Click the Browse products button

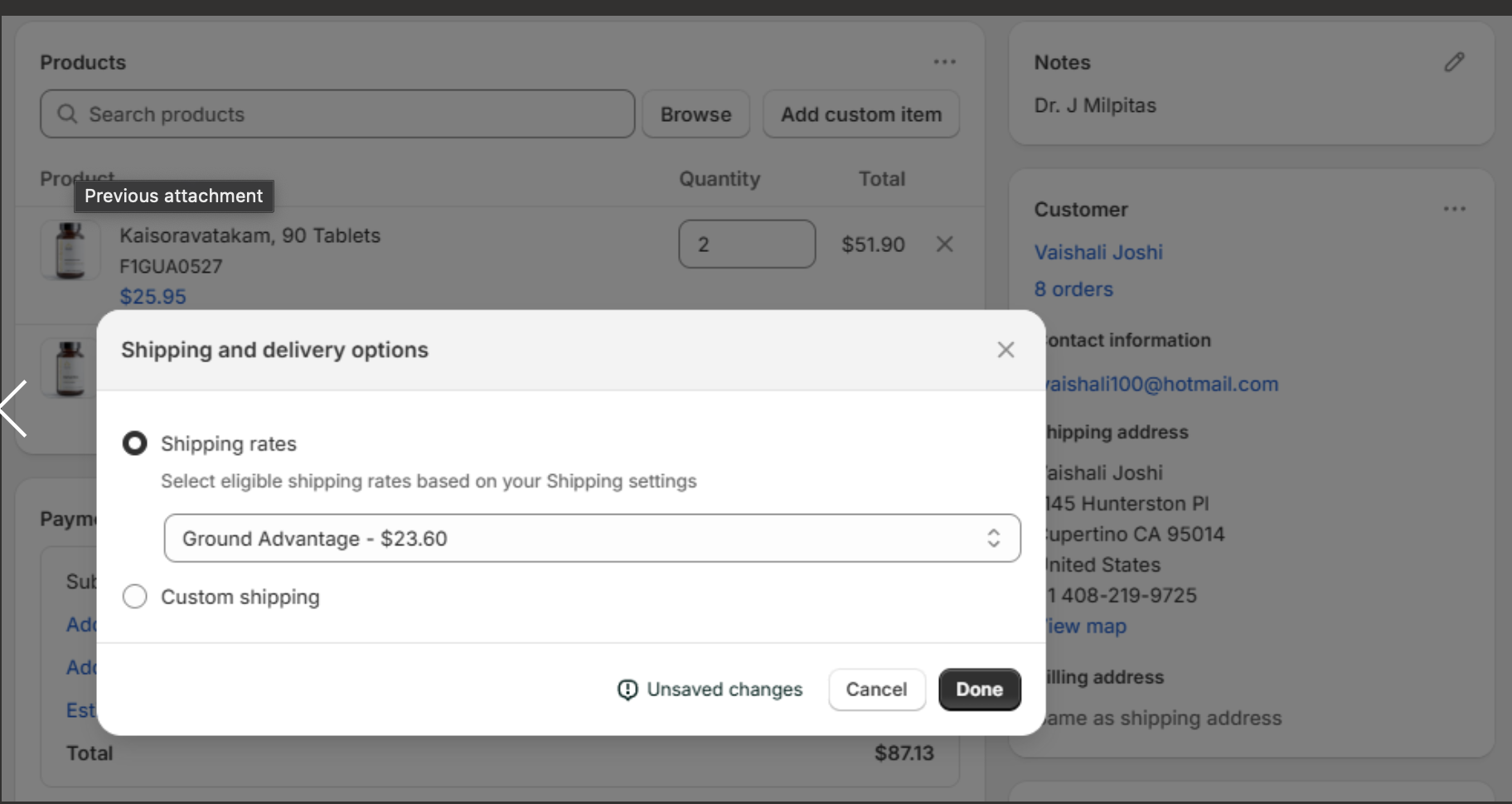click(x=695, y=114)
